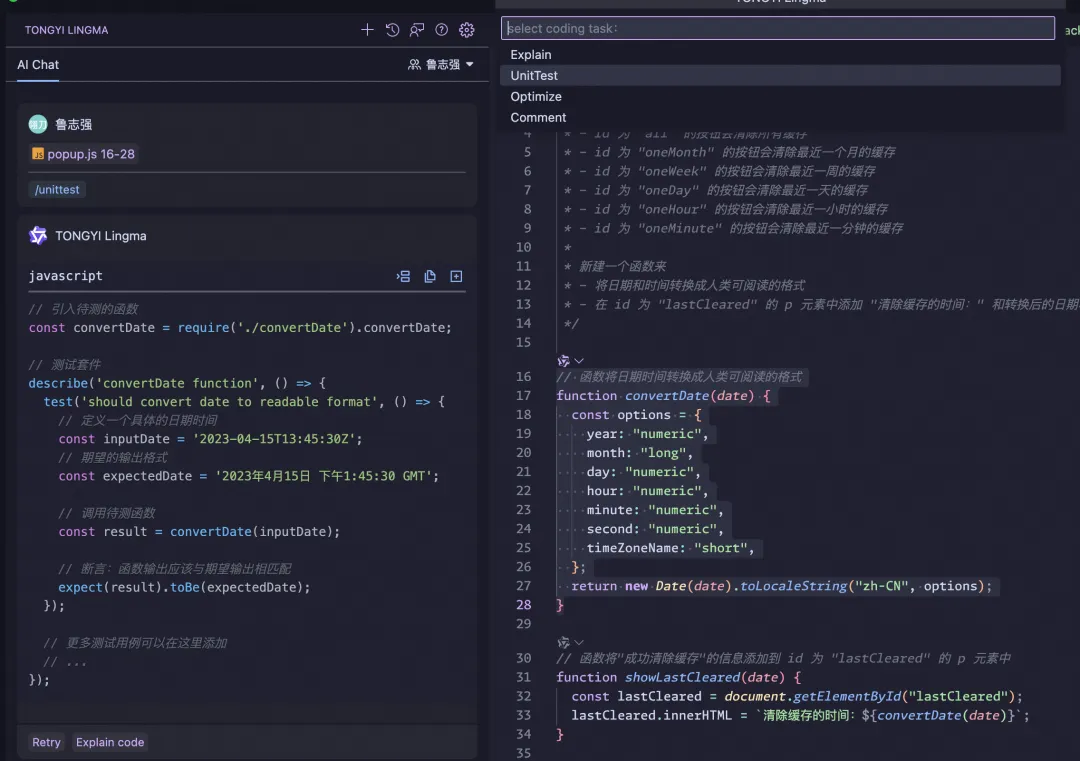This screenshot has height=761, width=1080.
Task: Click the Explain code button
Action: [x=110, y=742]
